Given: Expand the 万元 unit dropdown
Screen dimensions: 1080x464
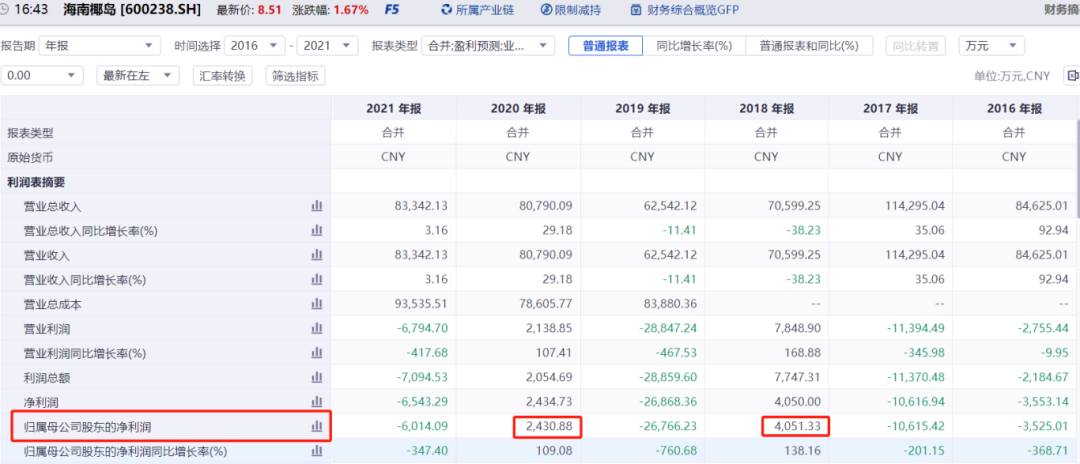Looking at the screenshot, I should (x=991, y=46).
